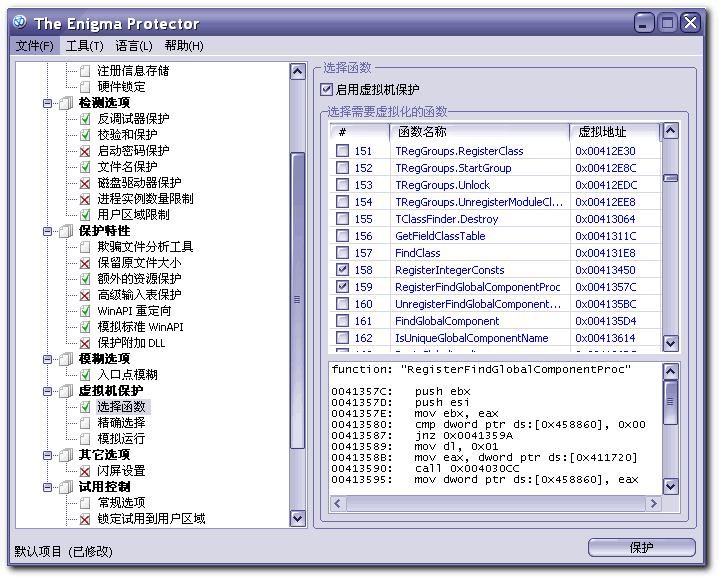Viewport: 719px width, 579px height.
Task: Click tree panel scroll down arrow
Action: pos(298,518)
